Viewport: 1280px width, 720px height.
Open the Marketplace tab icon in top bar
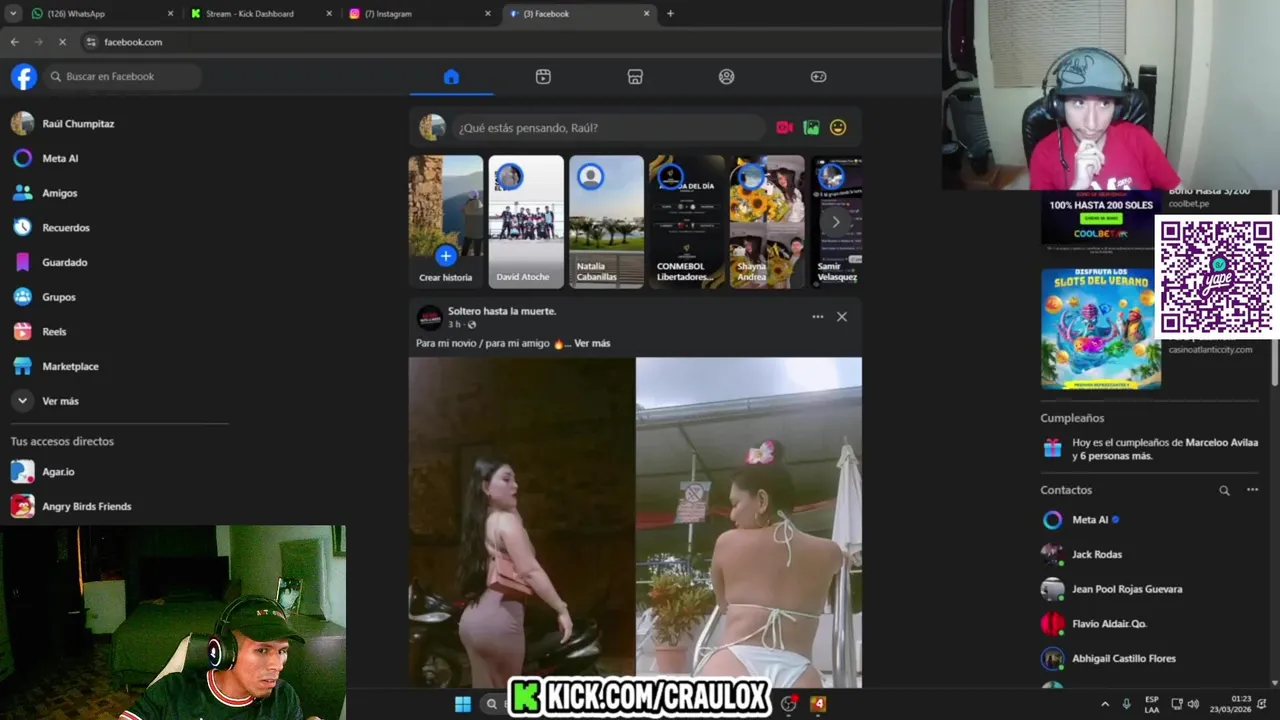635,77
